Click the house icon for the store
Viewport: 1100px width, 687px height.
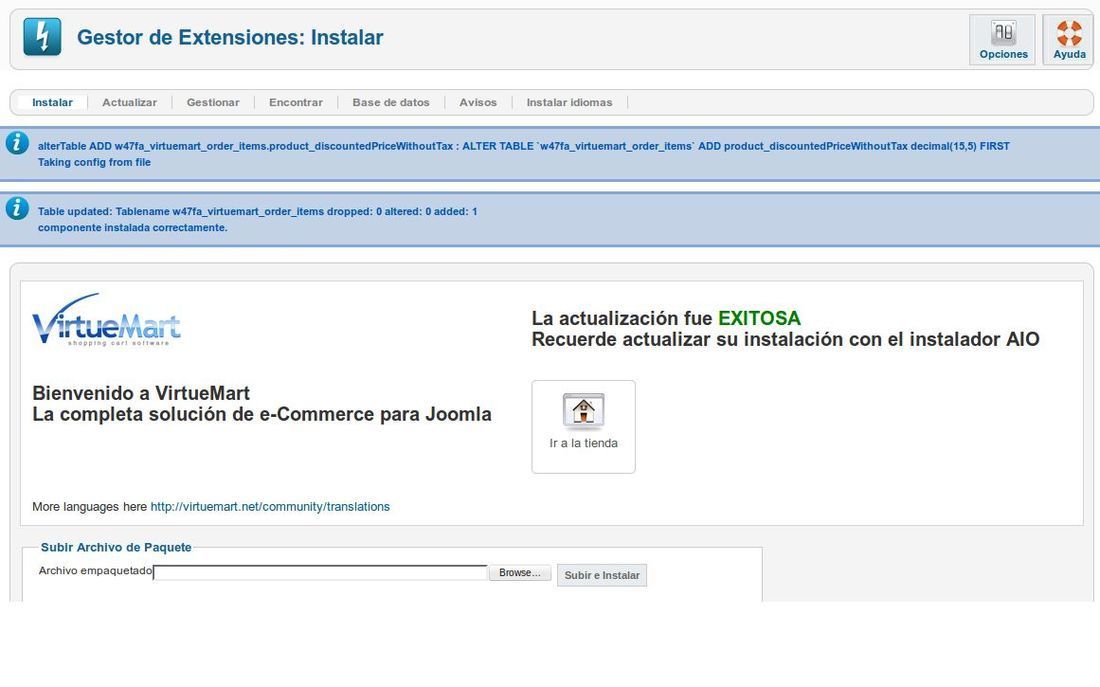coord(583,411)
